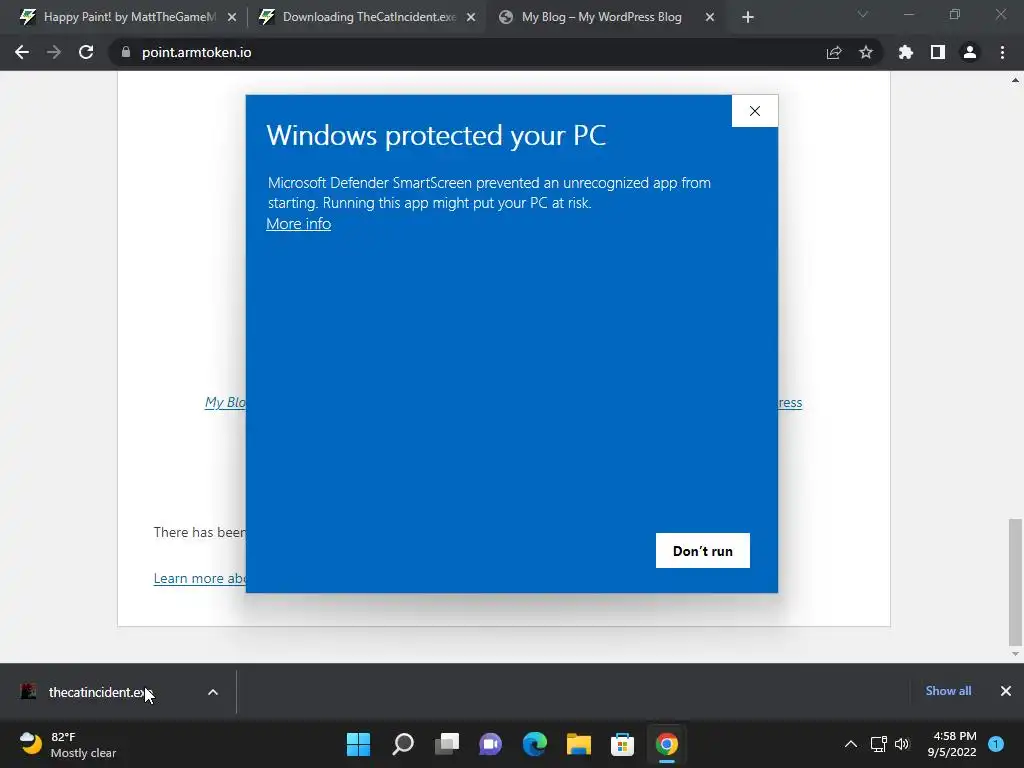
Task: Switch to Downloading TheCatIncident.exe tab
Action: [x=368, y=17]
